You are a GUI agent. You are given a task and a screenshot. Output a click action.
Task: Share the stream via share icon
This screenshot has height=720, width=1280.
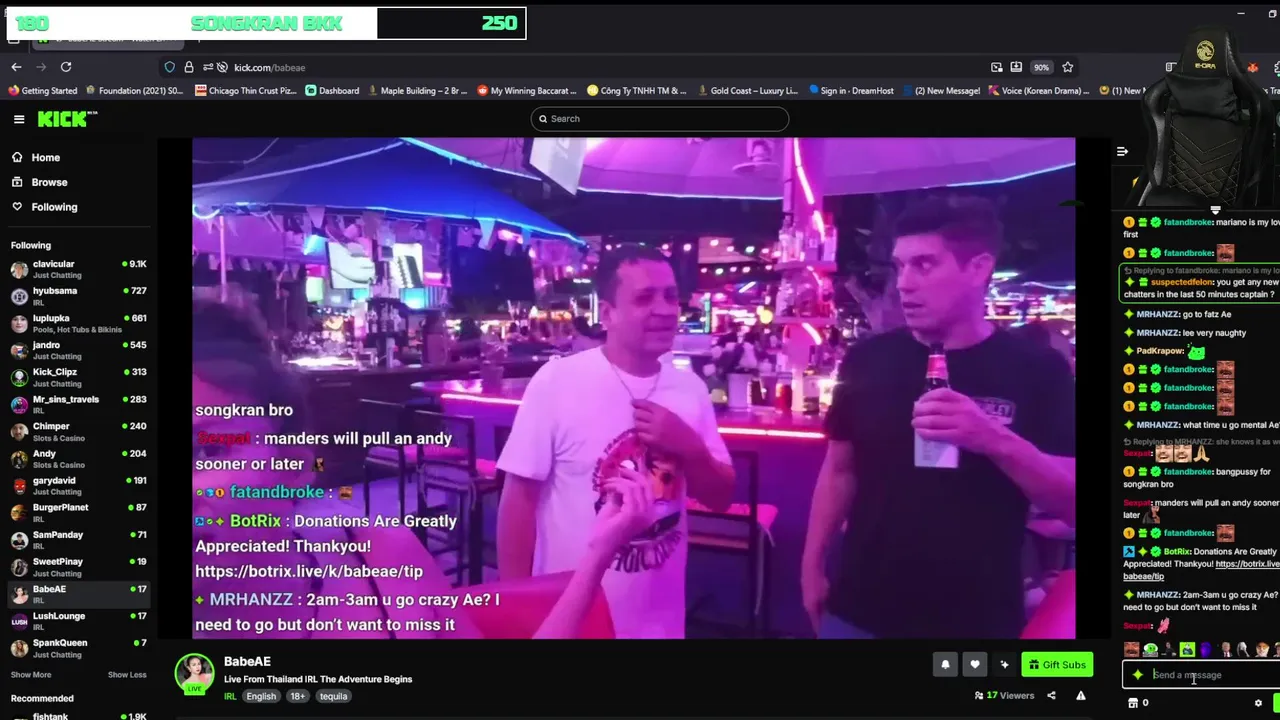[1051, 695]
